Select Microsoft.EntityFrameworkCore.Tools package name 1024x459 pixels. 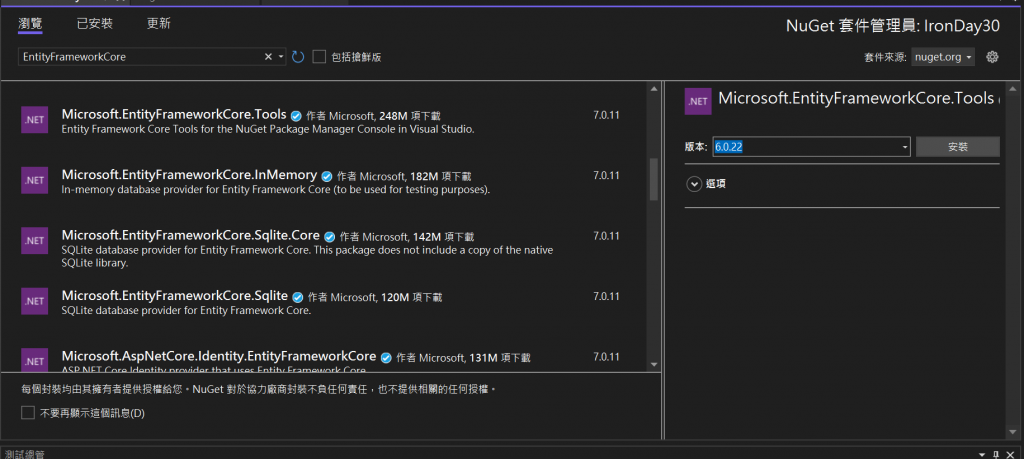[x=174, y=114]
